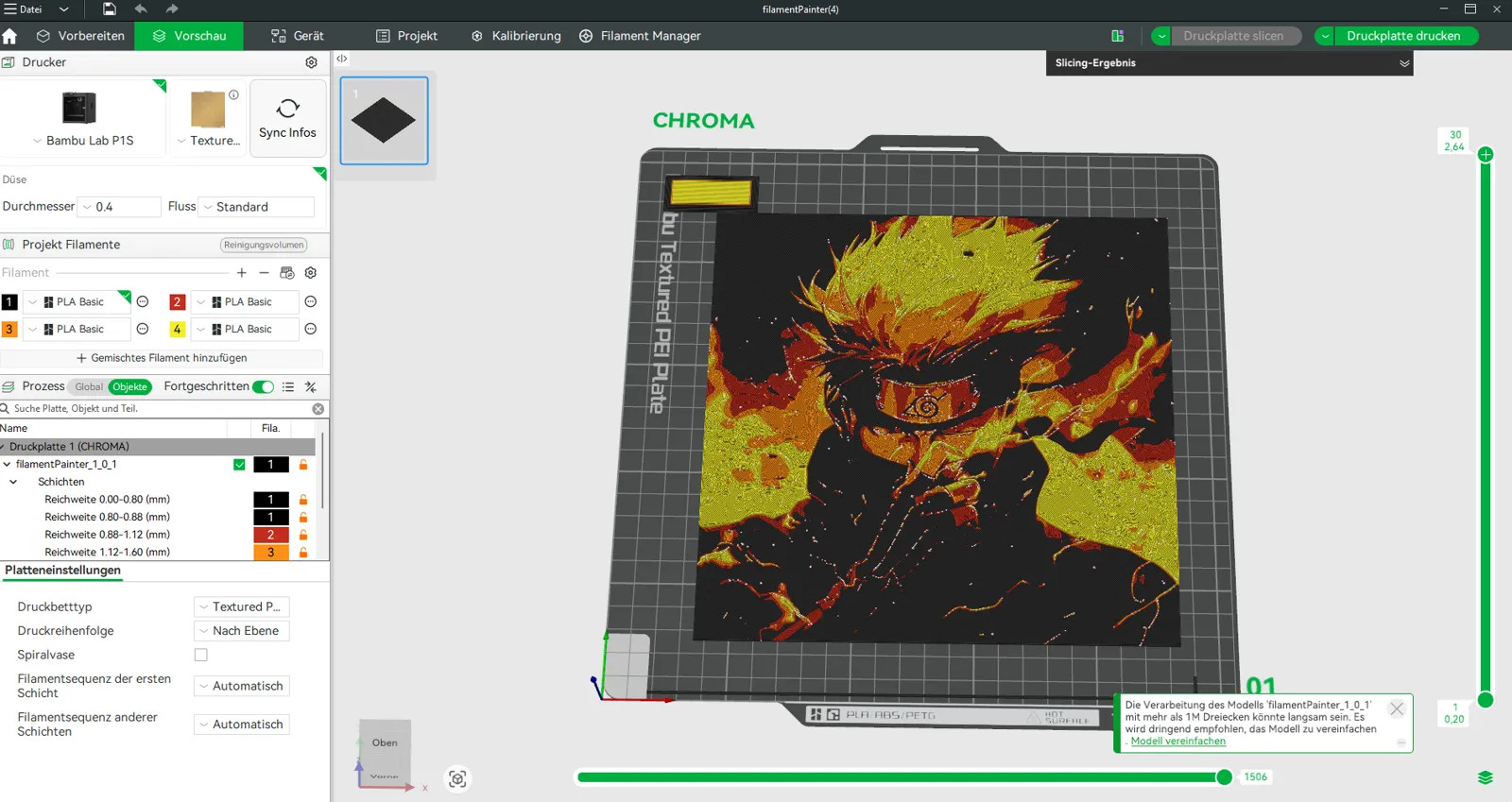Viewport: 1512px width, 802px height.
Task: Unlock the Reichweite 0.88-1.12 layer range
Action: (x=303, y=535)
